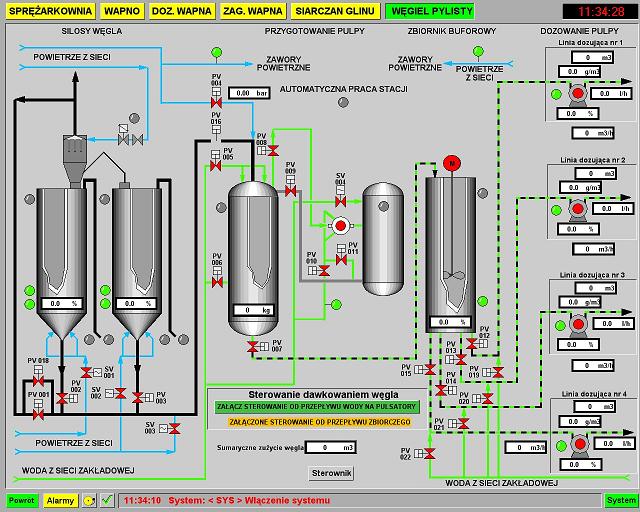
Task: Select the ZAG. WAPNA tab
Action: point(253,11)
